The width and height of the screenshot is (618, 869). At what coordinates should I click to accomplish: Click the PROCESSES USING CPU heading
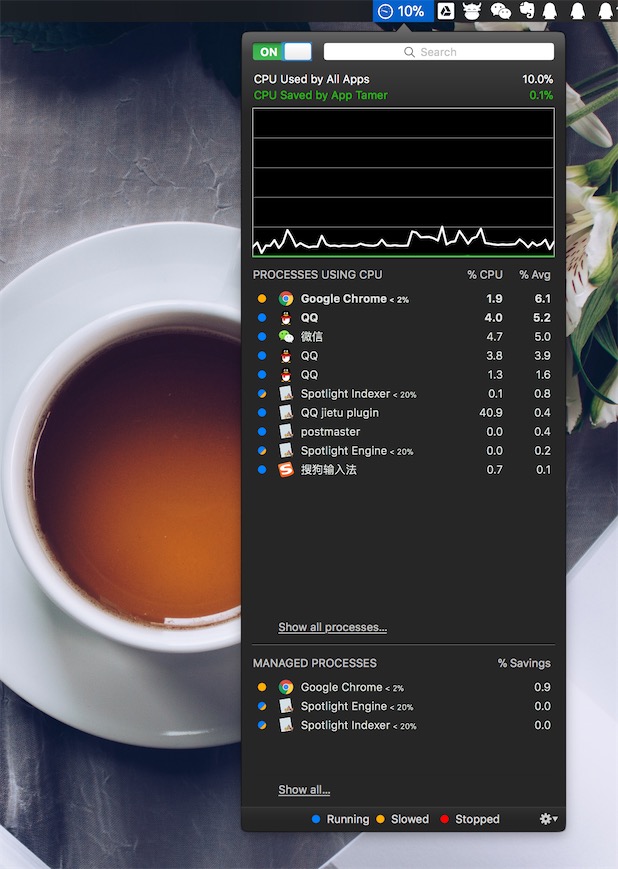point(317,274)
